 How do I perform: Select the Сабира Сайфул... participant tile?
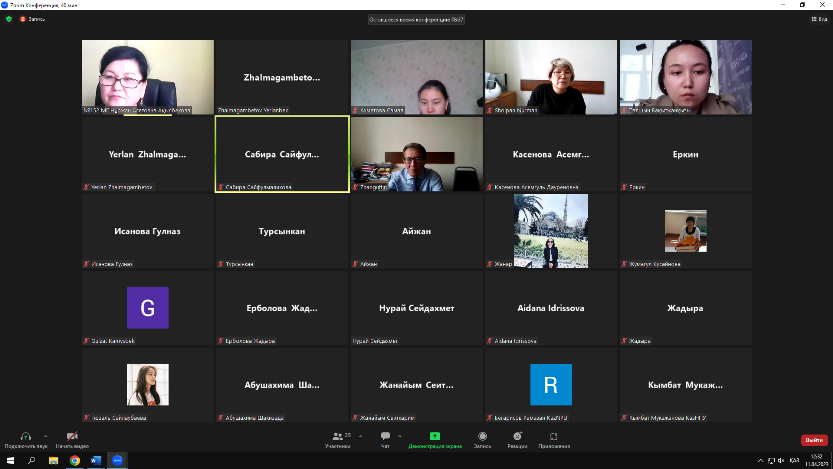coord(282,154)
